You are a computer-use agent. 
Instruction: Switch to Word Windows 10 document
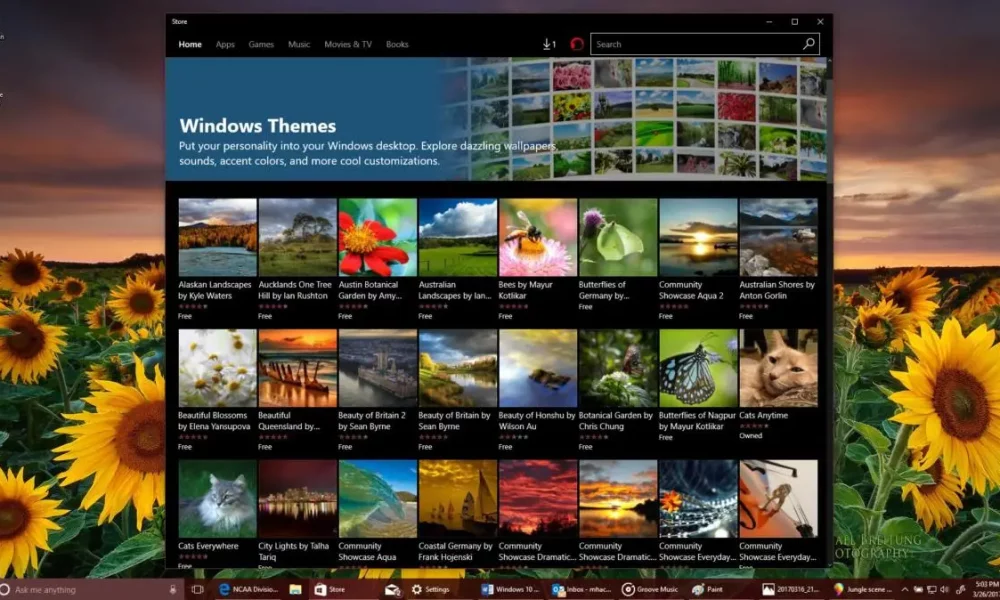point(510,589)
